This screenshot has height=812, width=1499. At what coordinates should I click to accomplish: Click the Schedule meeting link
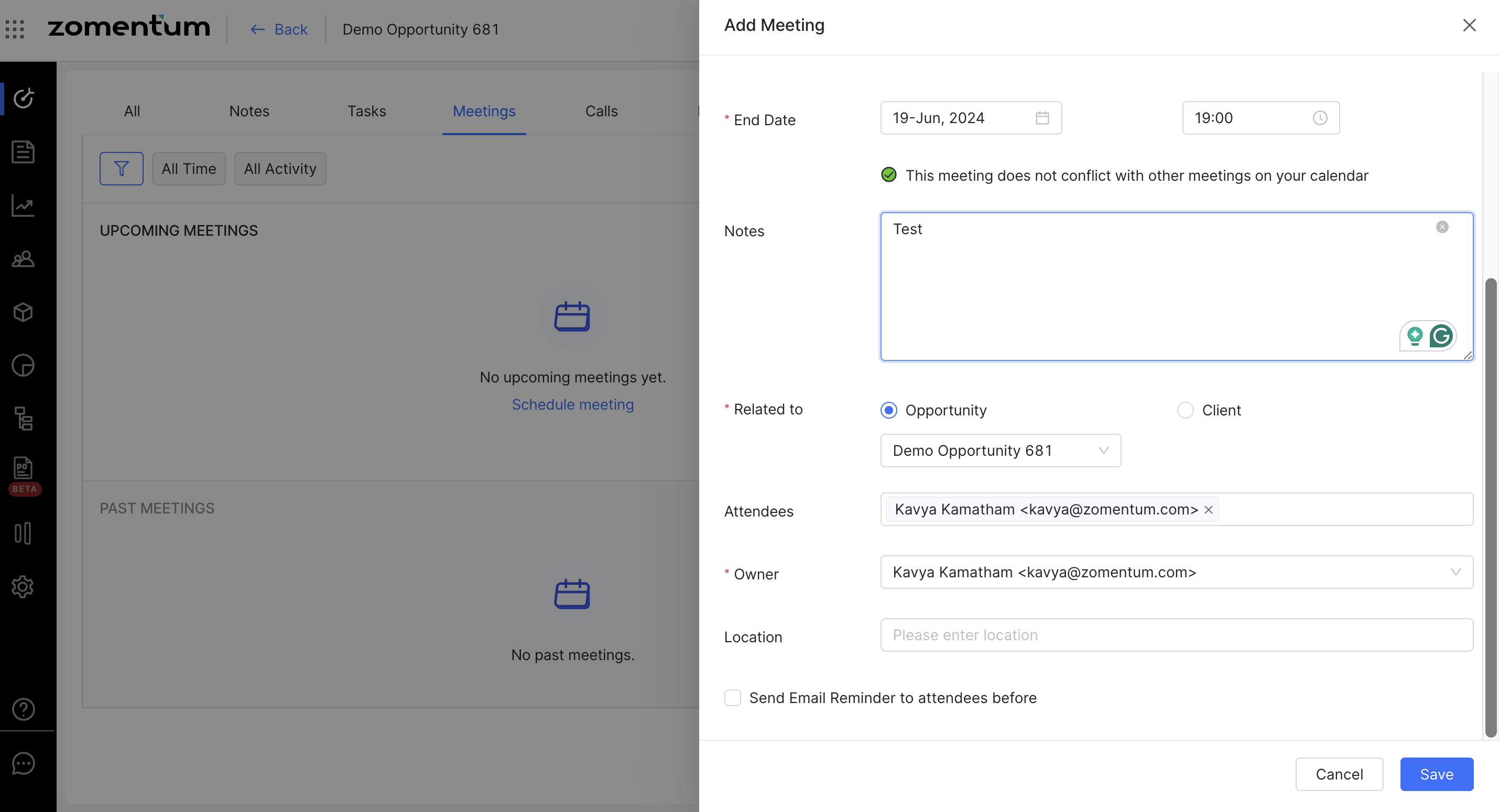pos(572,404)
